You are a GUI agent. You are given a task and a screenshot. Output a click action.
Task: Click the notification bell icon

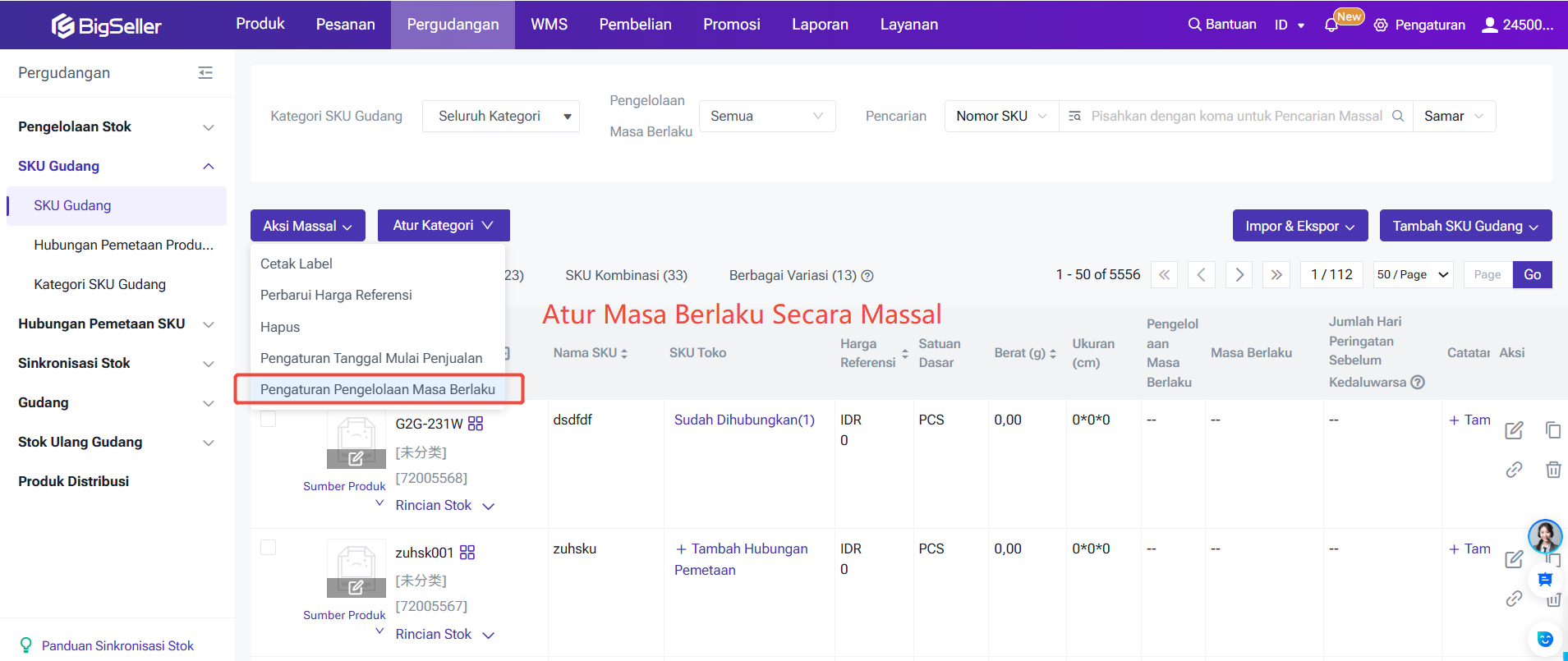(1331, 25)
